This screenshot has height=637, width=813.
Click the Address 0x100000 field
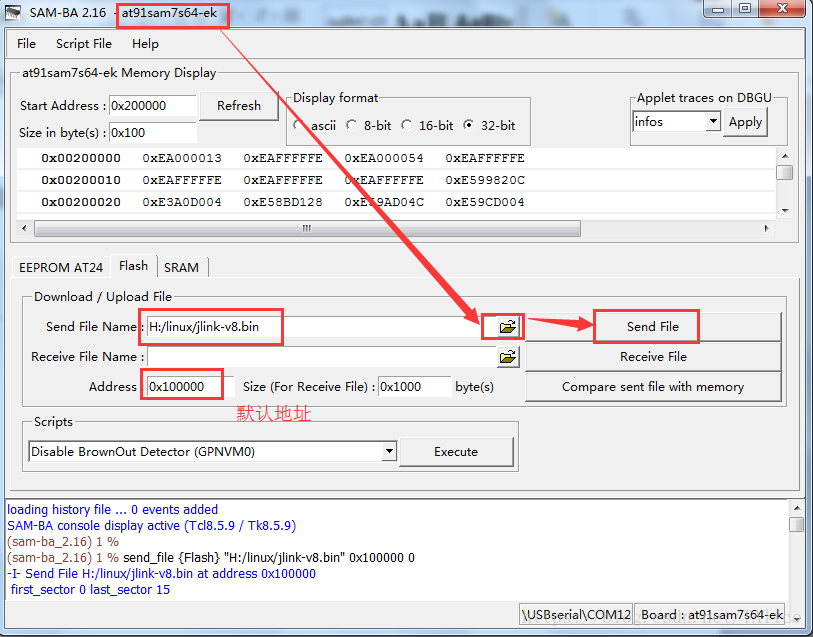(191, 387)
